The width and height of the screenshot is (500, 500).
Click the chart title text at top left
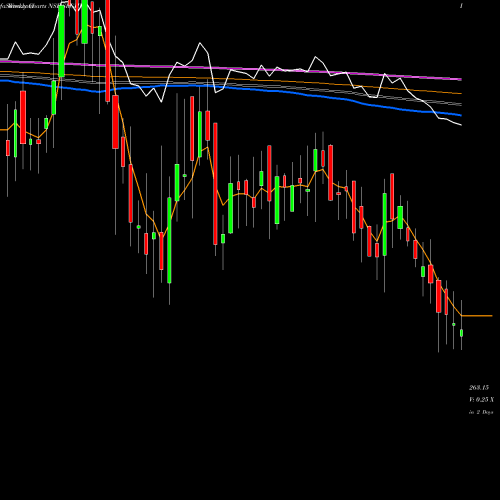[x=38, y=6]
